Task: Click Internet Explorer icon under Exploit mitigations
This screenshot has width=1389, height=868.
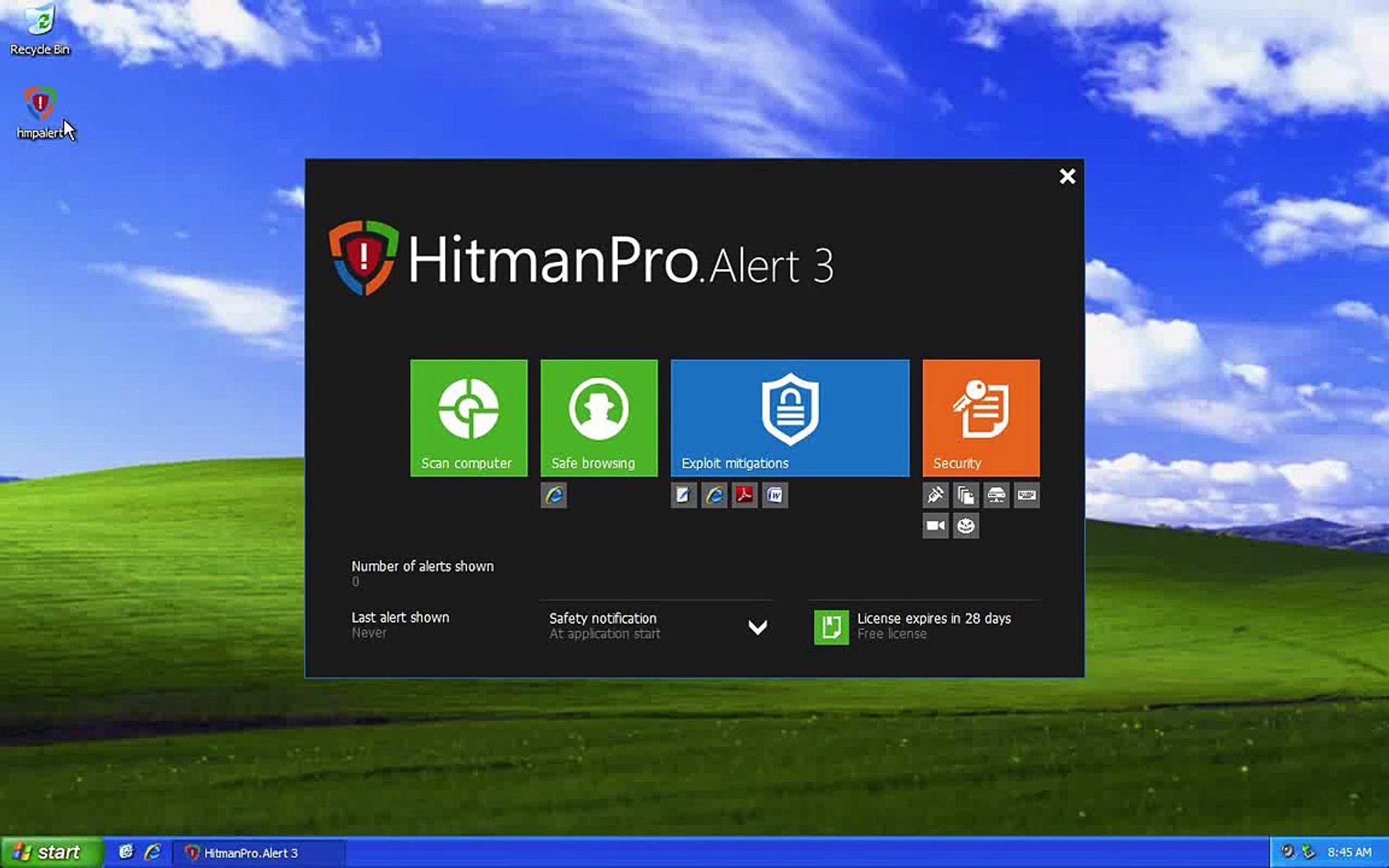Action: [714, 495]
